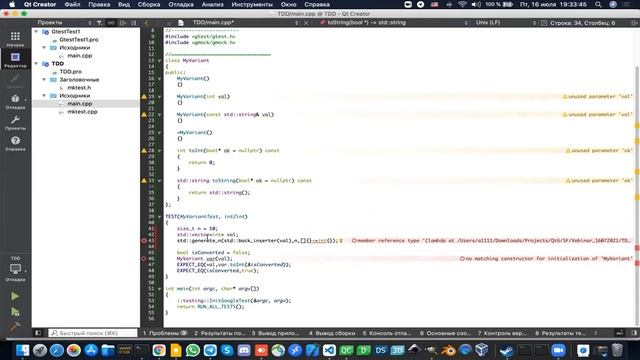Fold TEST block at line 39
640x360 pixels.
(160, 217)
